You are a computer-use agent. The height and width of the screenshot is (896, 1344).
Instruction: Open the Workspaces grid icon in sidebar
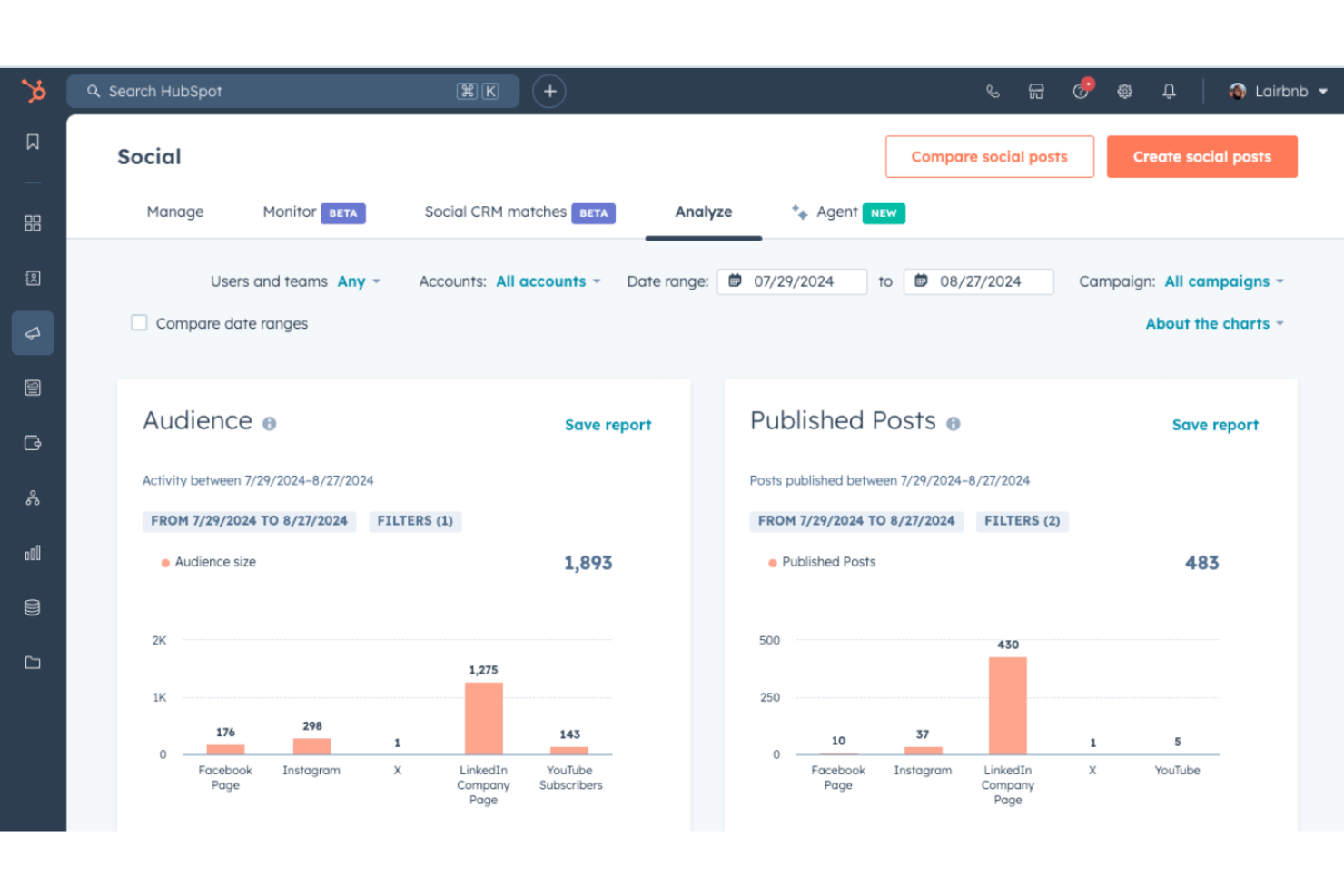(33, 222)
